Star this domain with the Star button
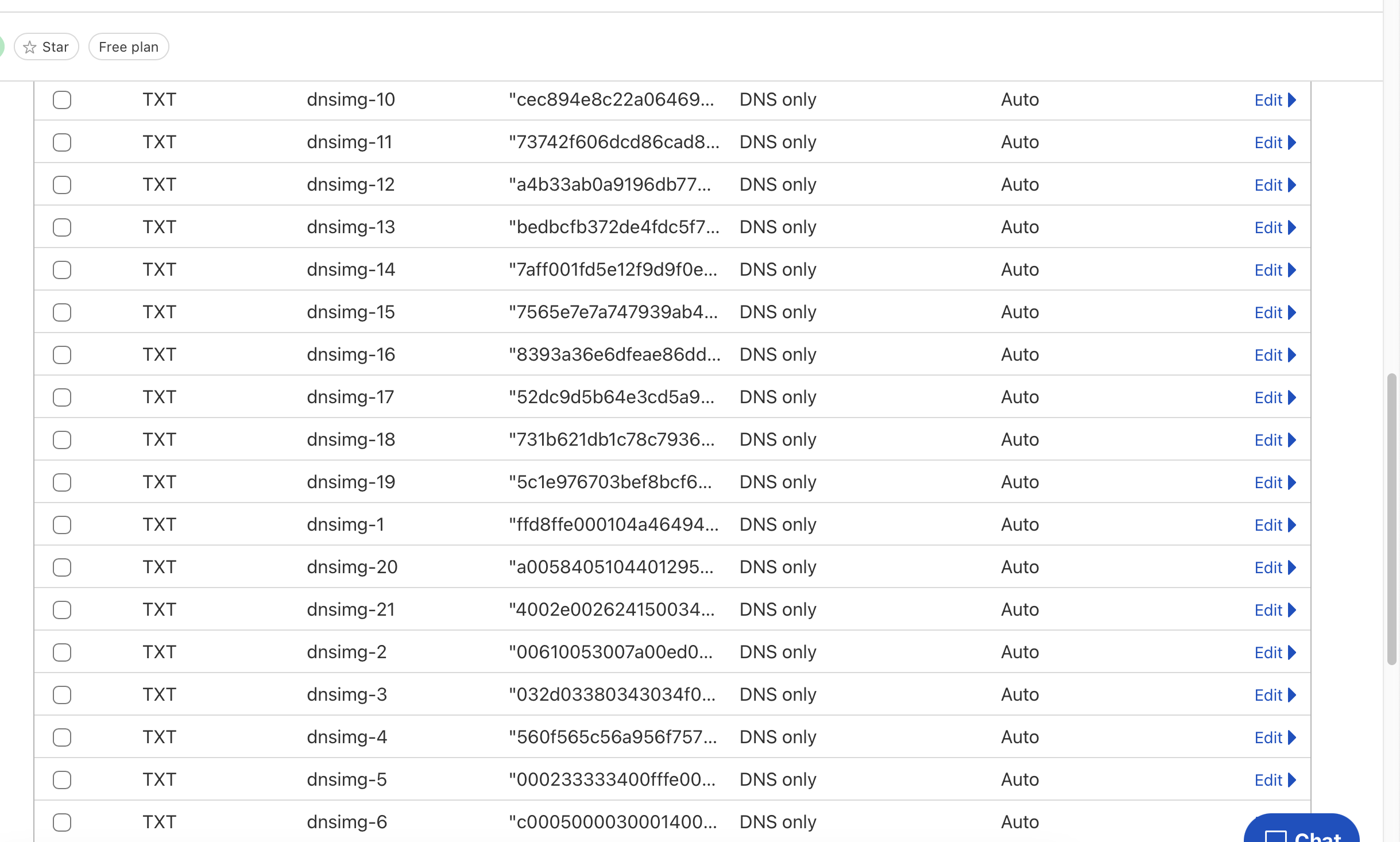 coord(47,47)
